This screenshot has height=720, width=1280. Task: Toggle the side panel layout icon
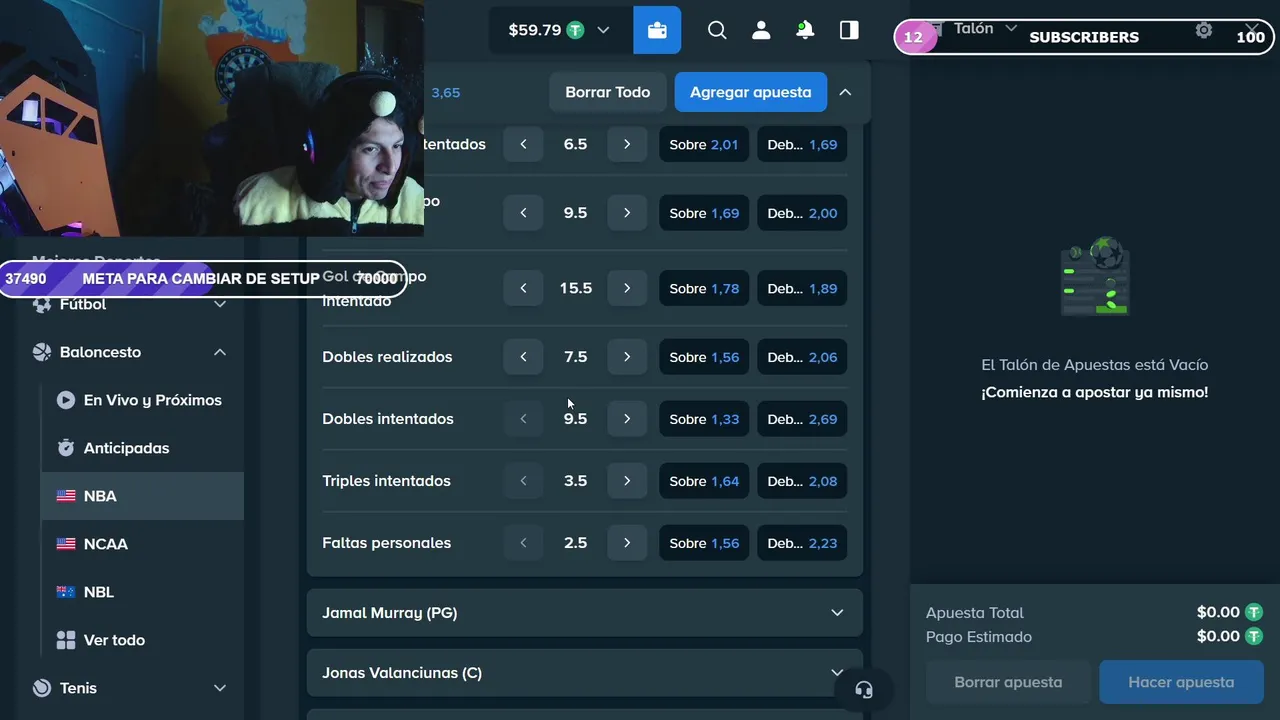(x=849, y=30)
